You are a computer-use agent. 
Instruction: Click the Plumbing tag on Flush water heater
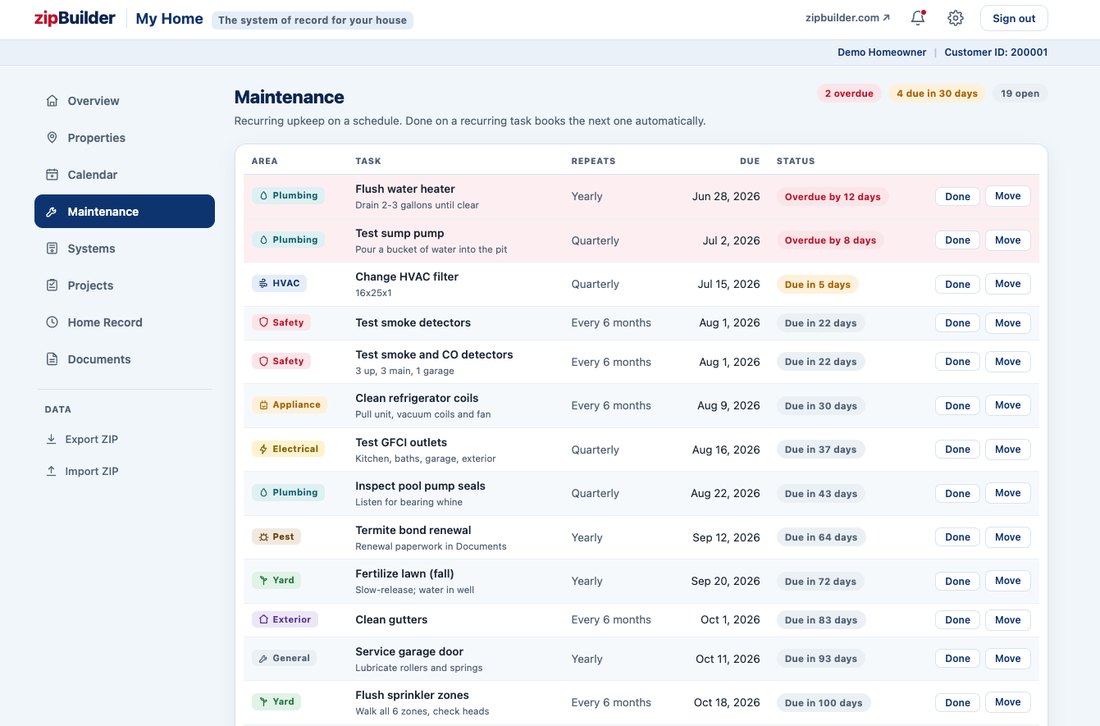pyautogui.click(x=288, y=196)
